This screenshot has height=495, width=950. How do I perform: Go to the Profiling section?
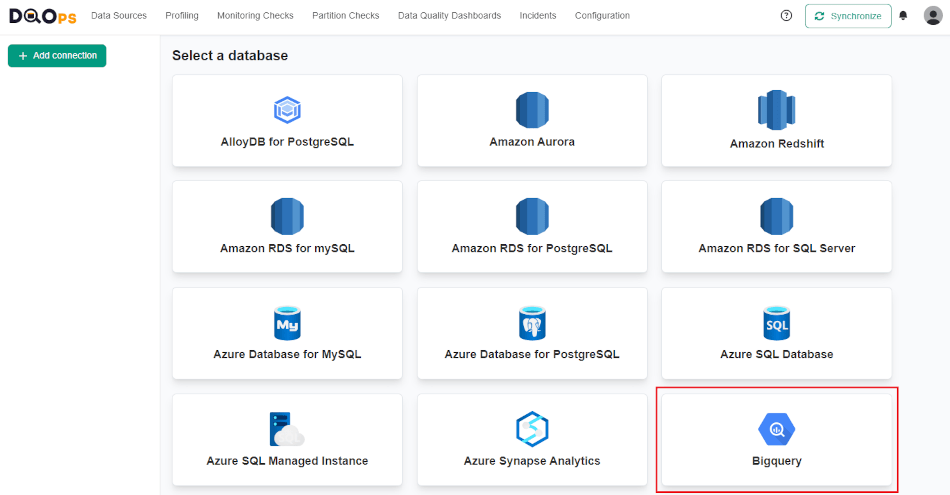coord(182,16)
